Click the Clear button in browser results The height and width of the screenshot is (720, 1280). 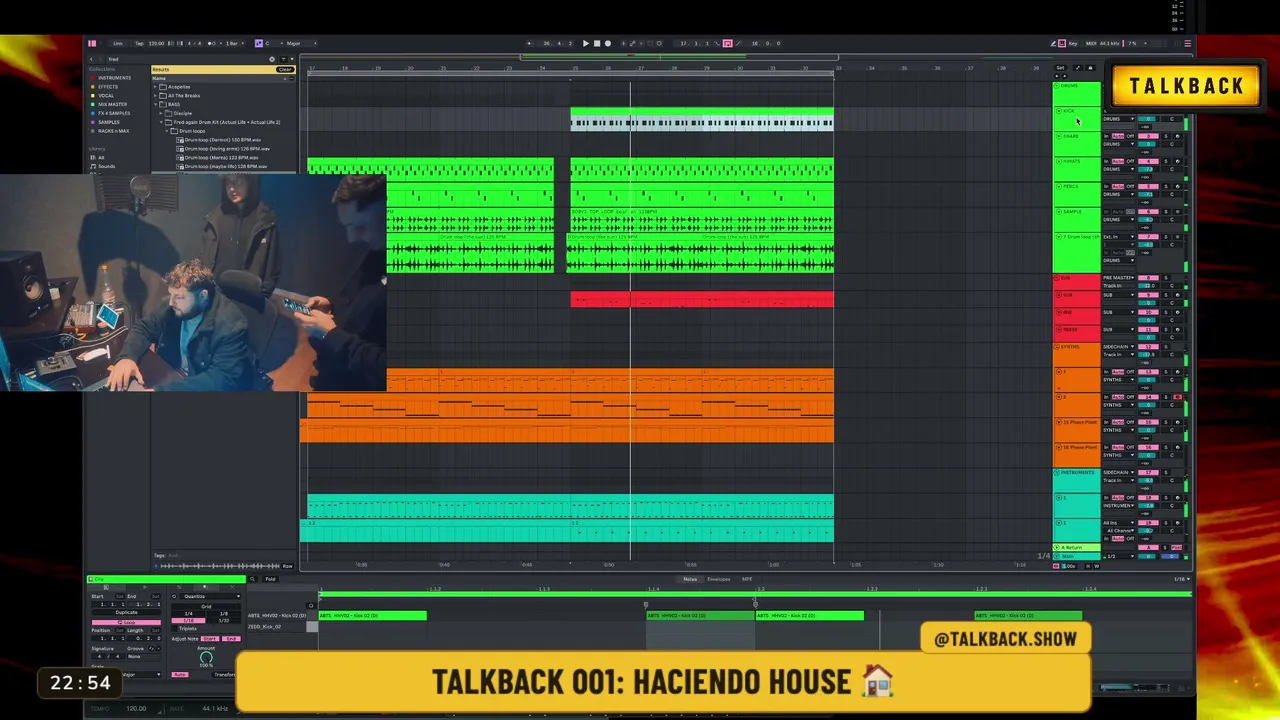285,69
